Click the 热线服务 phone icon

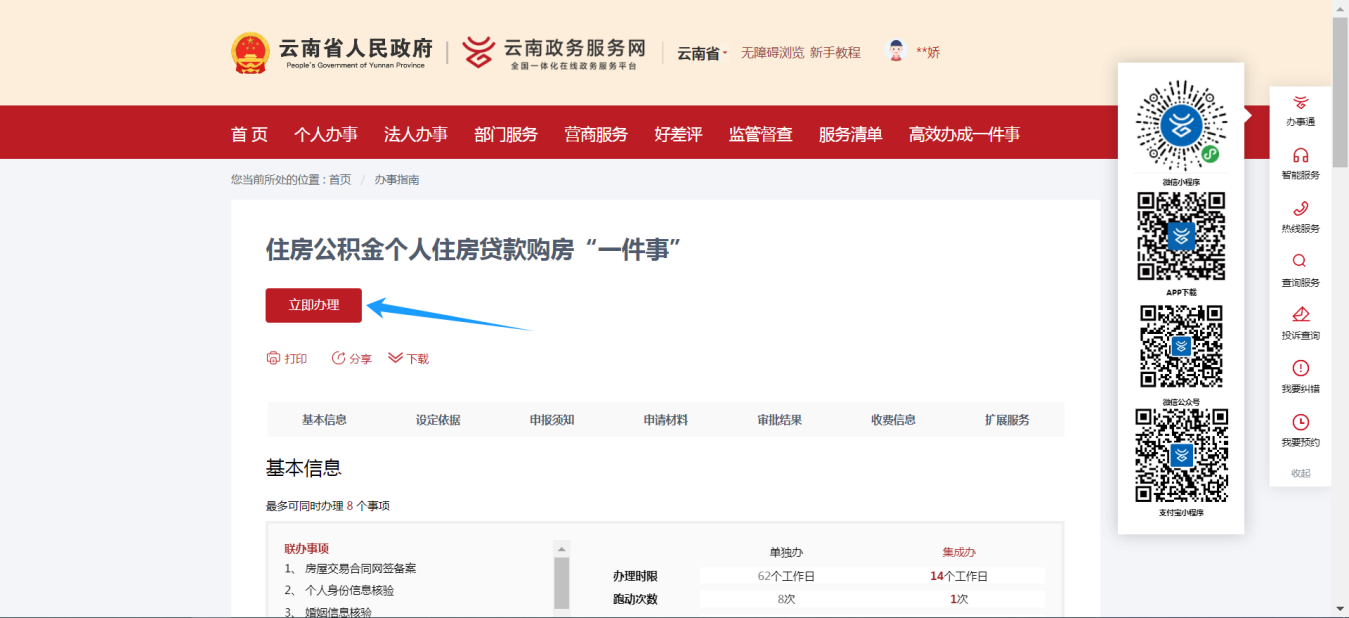[1300, 208]
